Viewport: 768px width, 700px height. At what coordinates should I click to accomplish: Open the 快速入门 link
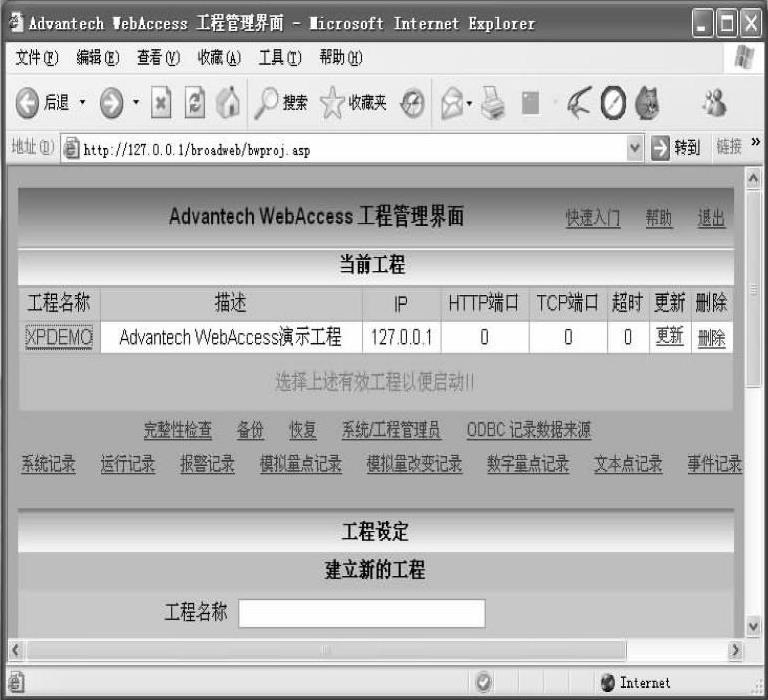[593, 218]
